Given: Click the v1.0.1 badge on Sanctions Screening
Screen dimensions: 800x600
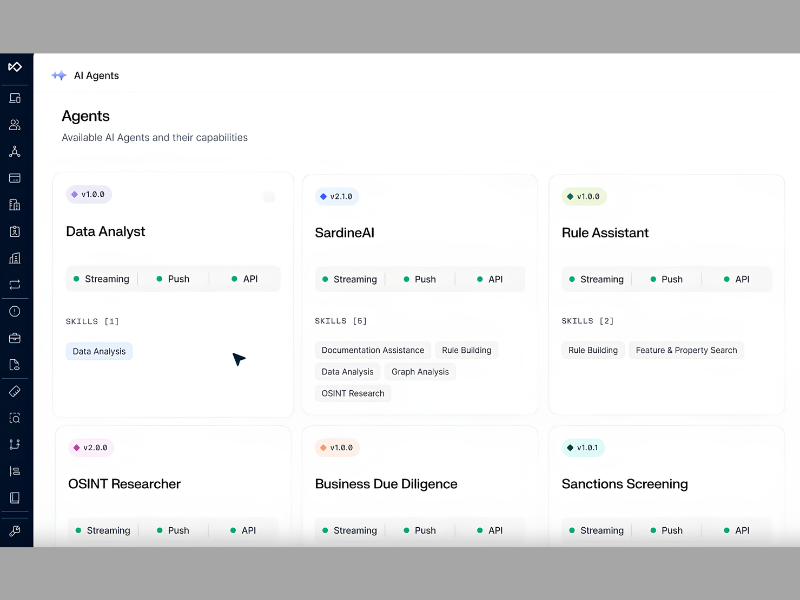Looking at the screenshot, I should coord(583,447).
